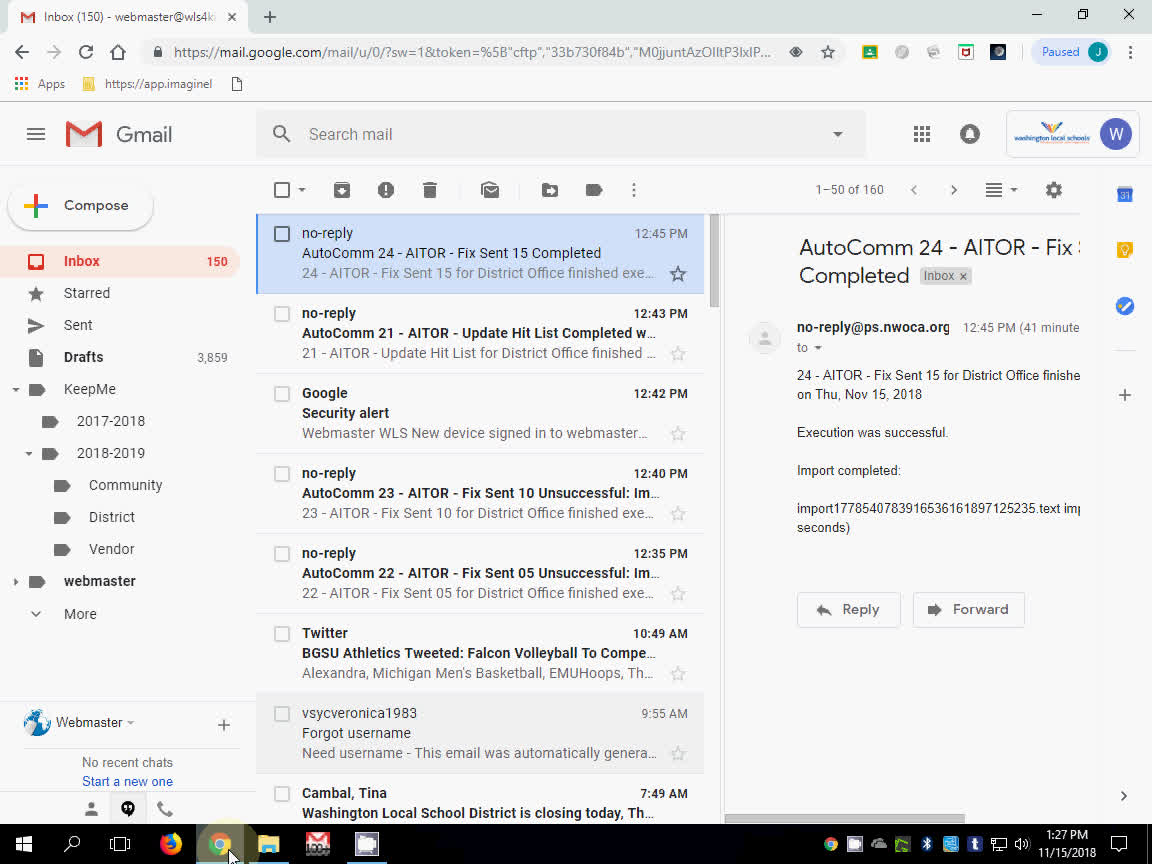The height and width of the screenshot is (864, 1152).
Task: Open the Move to folder icon
Action: click(549, 189)
